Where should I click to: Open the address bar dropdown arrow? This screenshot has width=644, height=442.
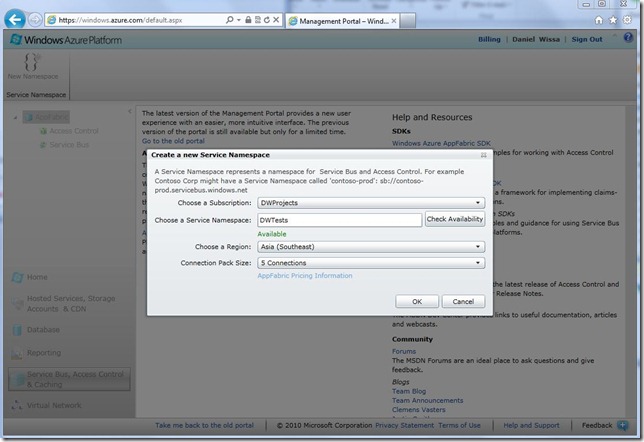[x=239, y=20]
